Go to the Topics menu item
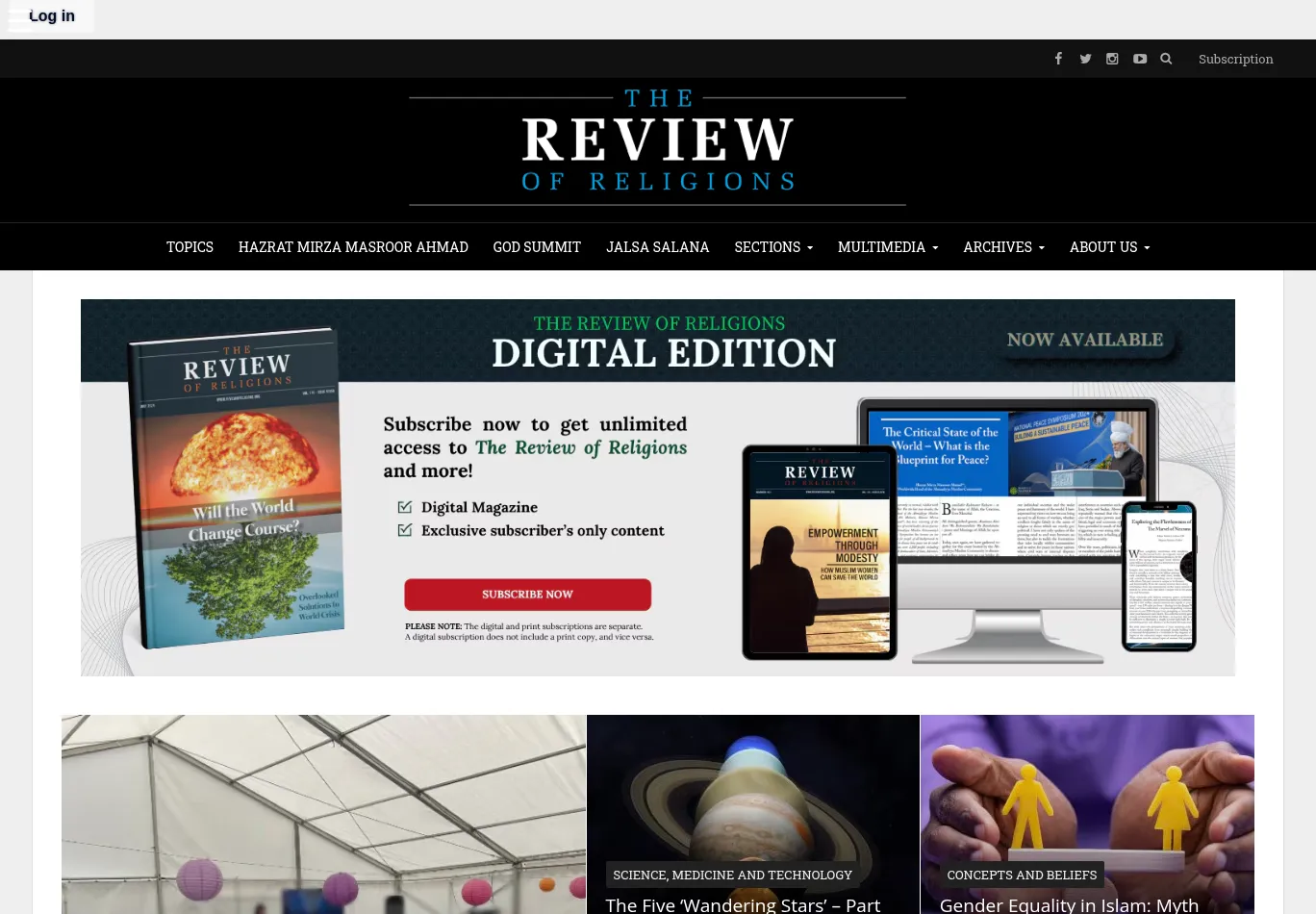 tap(190, 247)
